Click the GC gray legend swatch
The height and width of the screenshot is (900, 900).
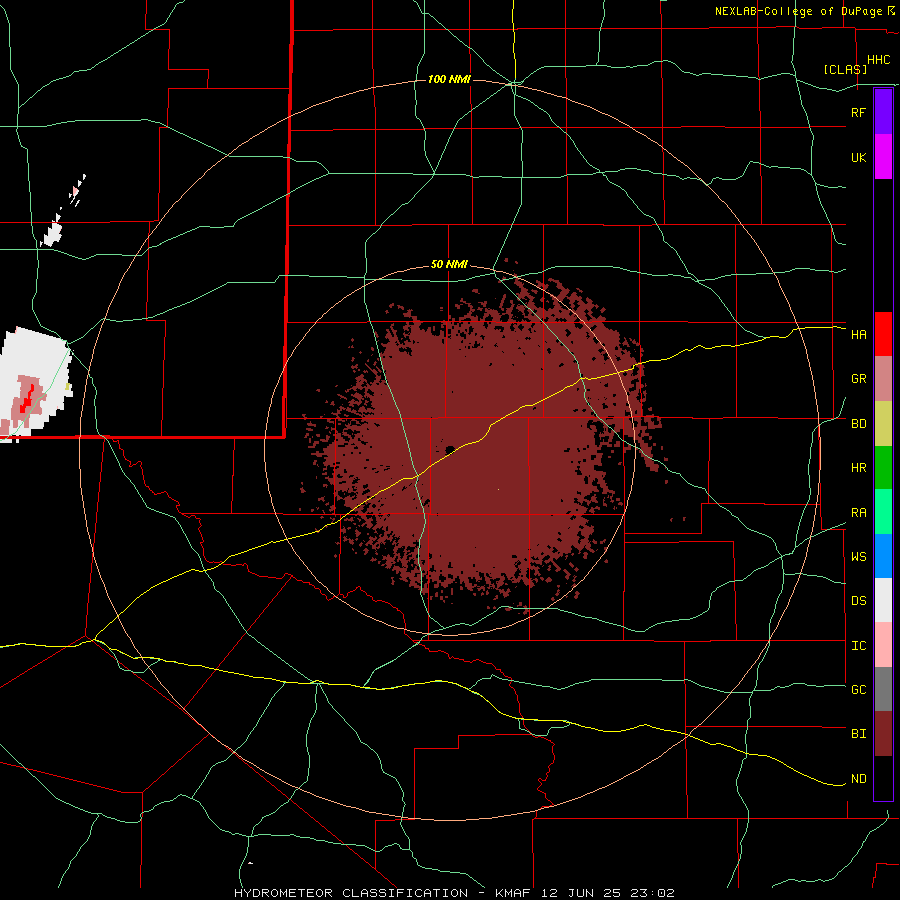click(x=883, y=689)
